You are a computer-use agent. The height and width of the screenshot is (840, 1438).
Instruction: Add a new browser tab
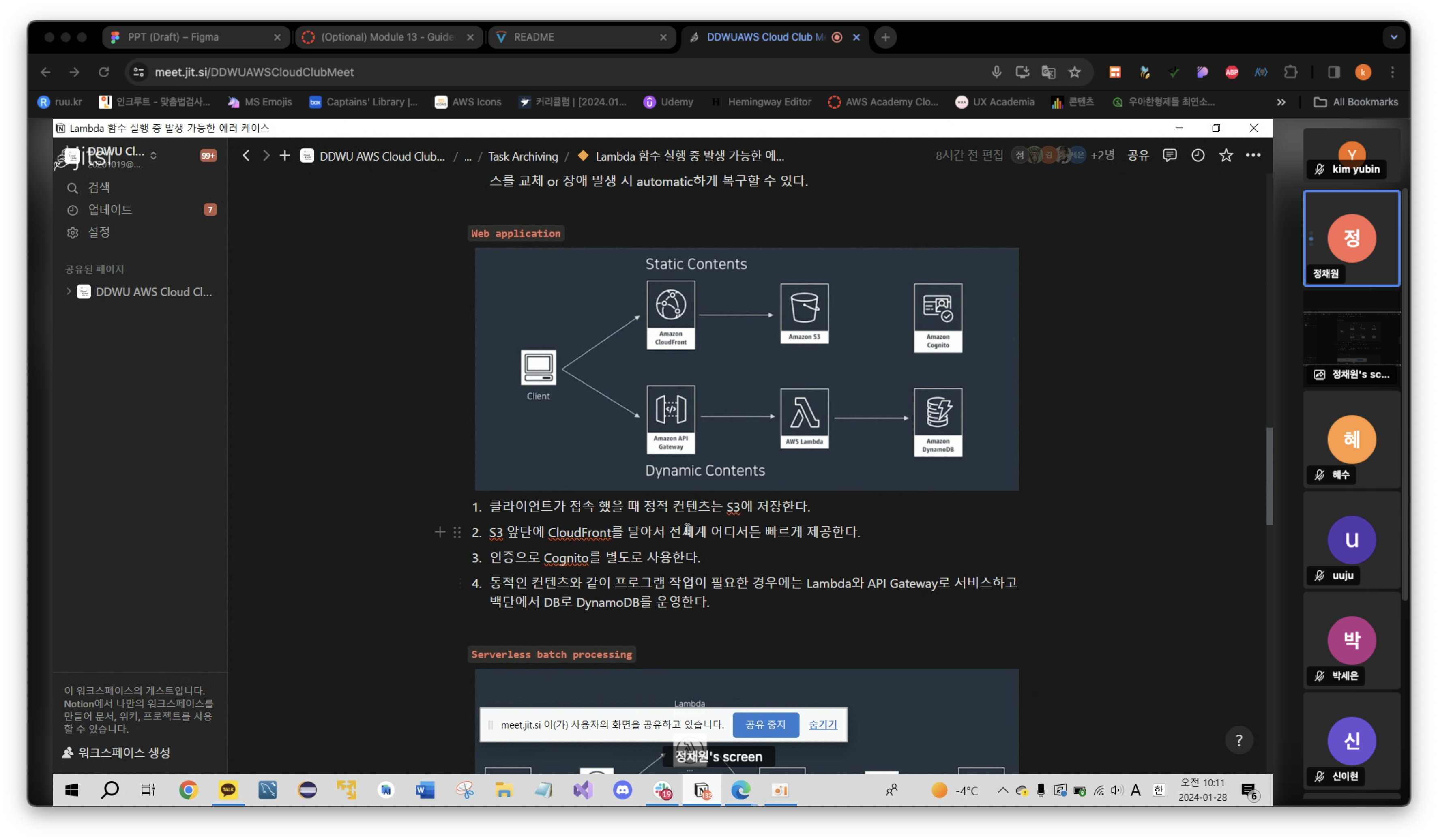[885, 37]
